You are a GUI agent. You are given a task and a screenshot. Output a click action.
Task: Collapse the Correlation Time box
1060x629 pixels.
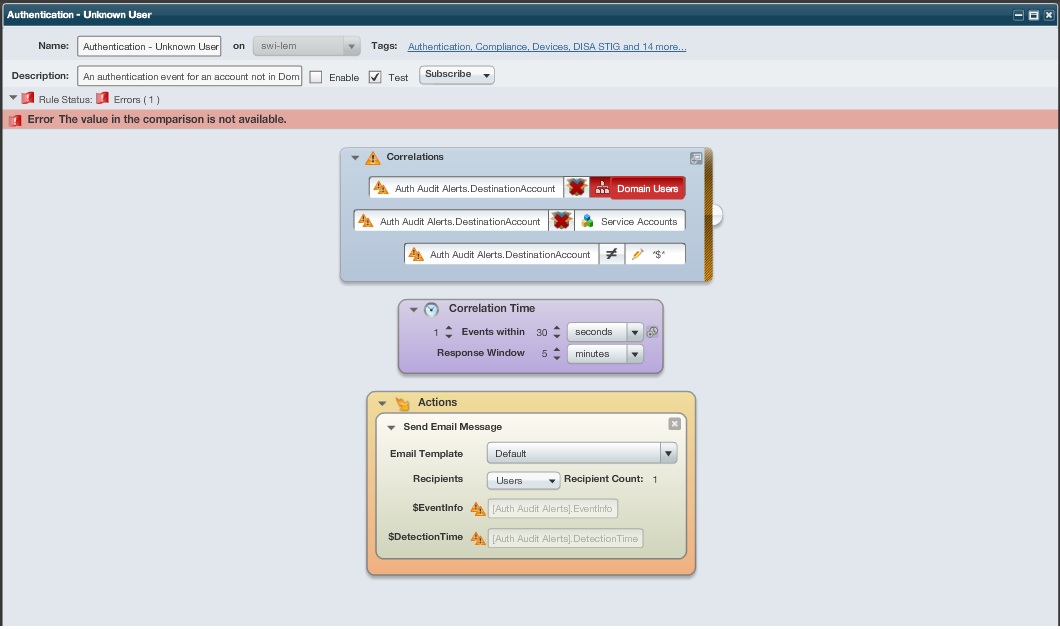(x=413, y=309)
